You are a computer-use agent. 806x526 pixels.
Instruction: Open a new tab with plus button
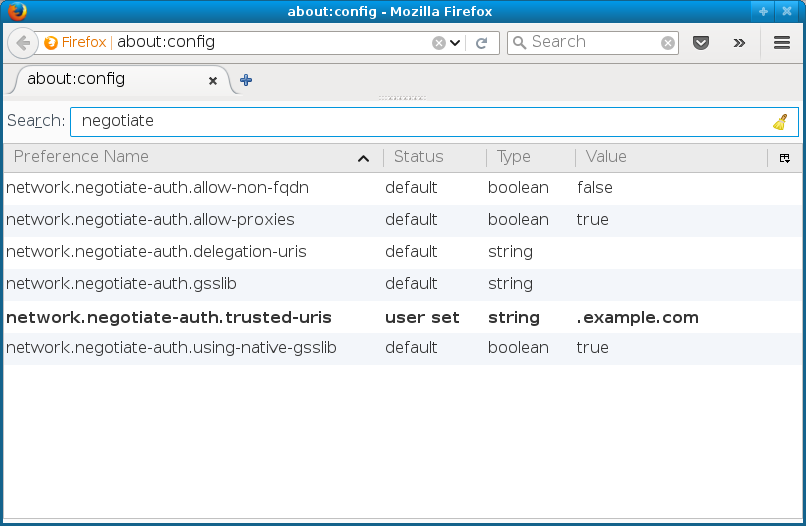246,80
